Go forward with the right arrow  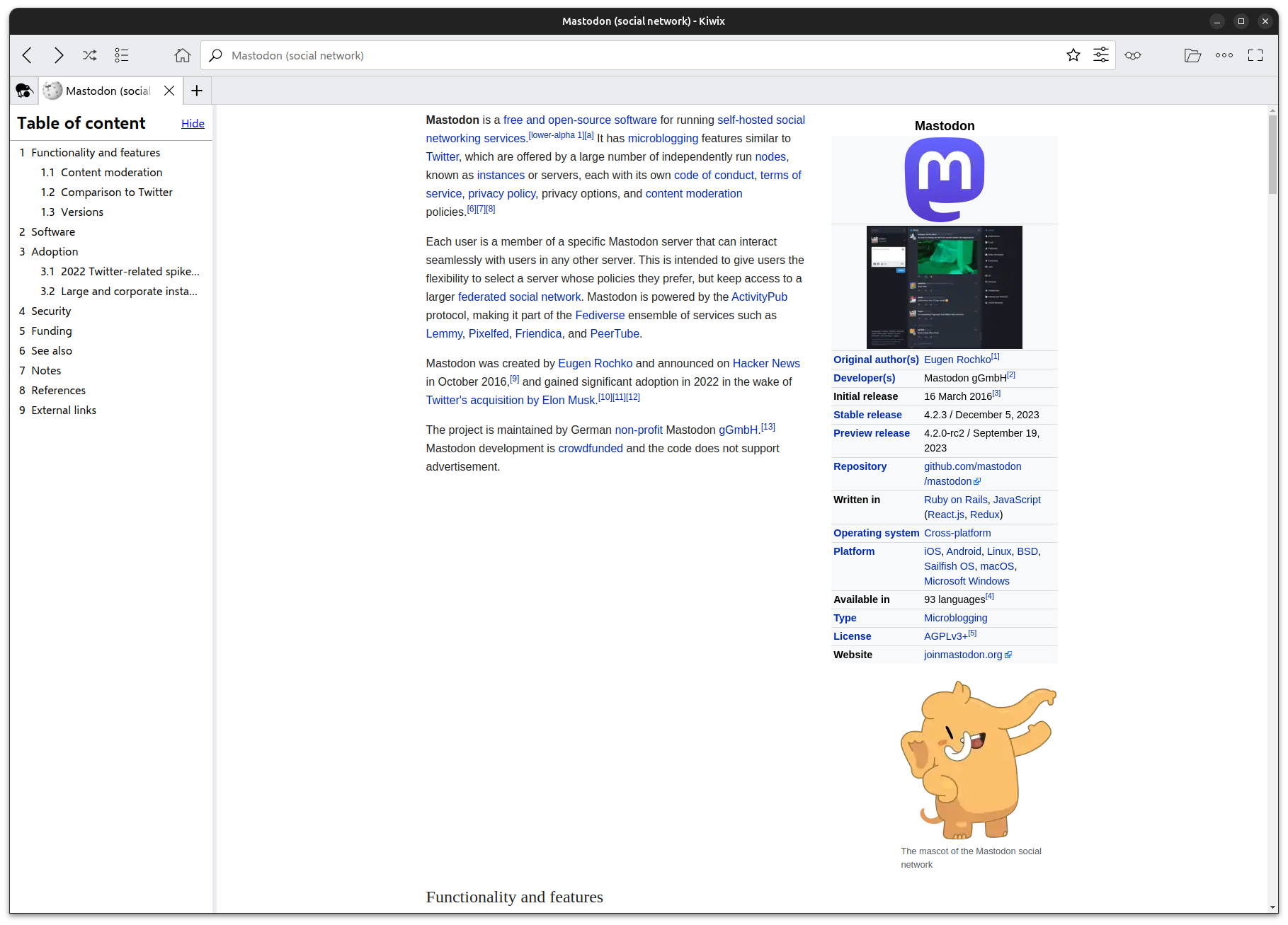(58, 55)
